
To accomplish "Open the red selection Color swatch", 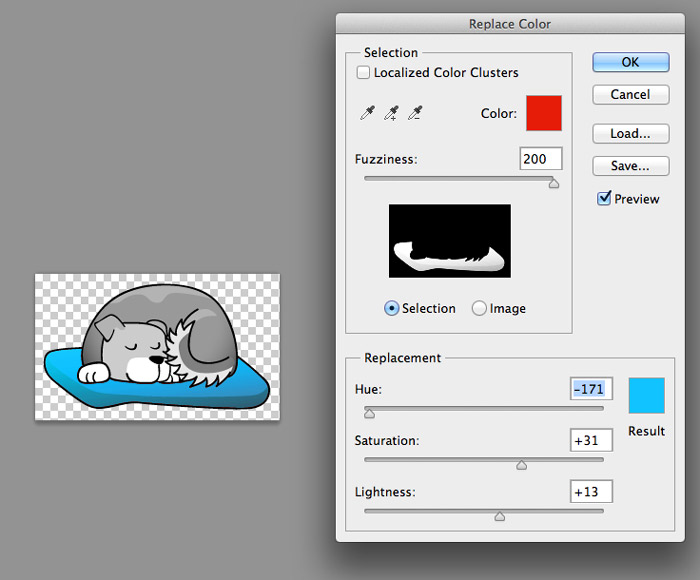I will pyautogui.click(x=544, y=113).
